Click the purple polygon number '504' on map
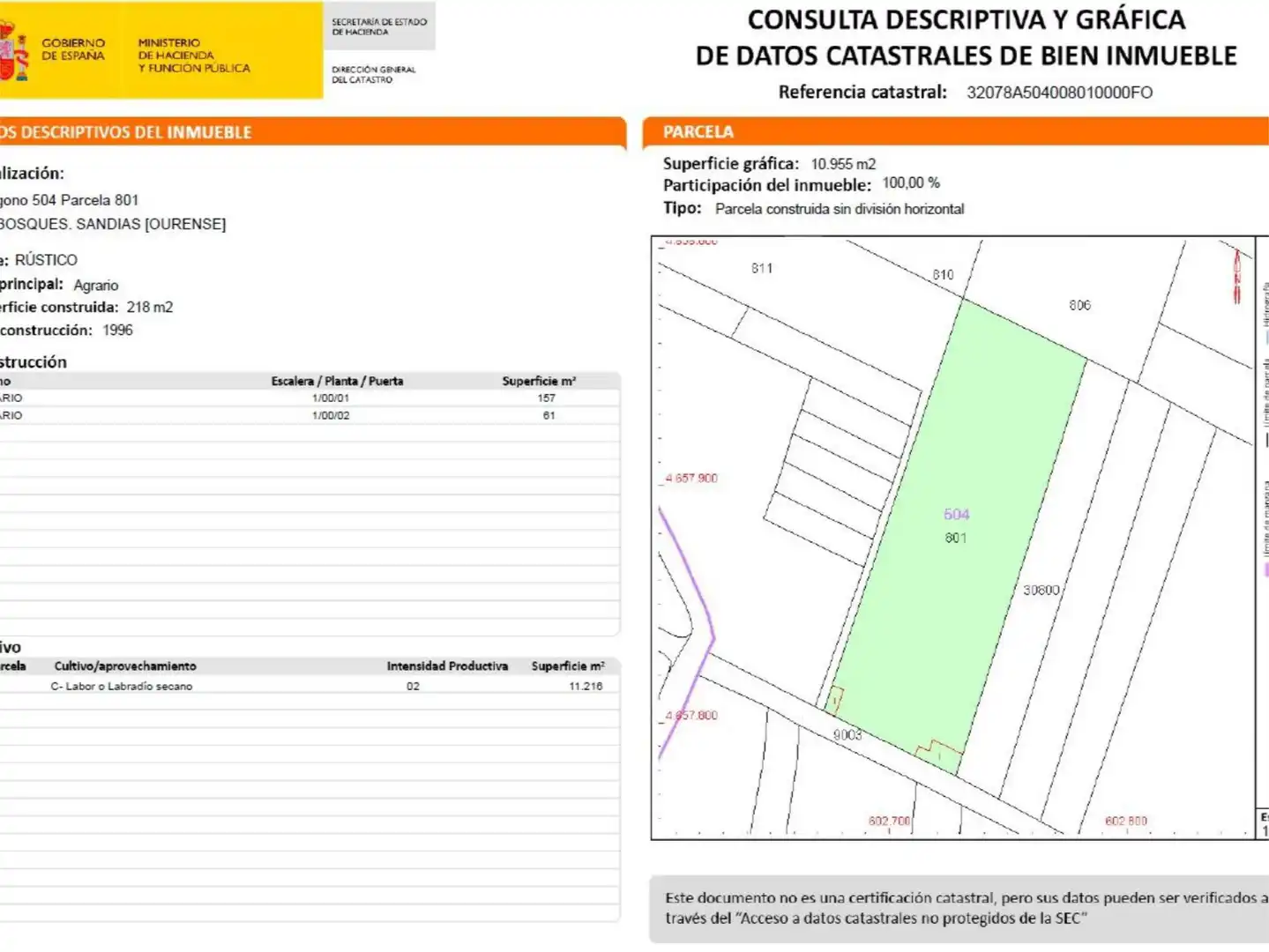Image resolution: width=1269 pixels, height=952 pixels. click(x=956, y=514)
